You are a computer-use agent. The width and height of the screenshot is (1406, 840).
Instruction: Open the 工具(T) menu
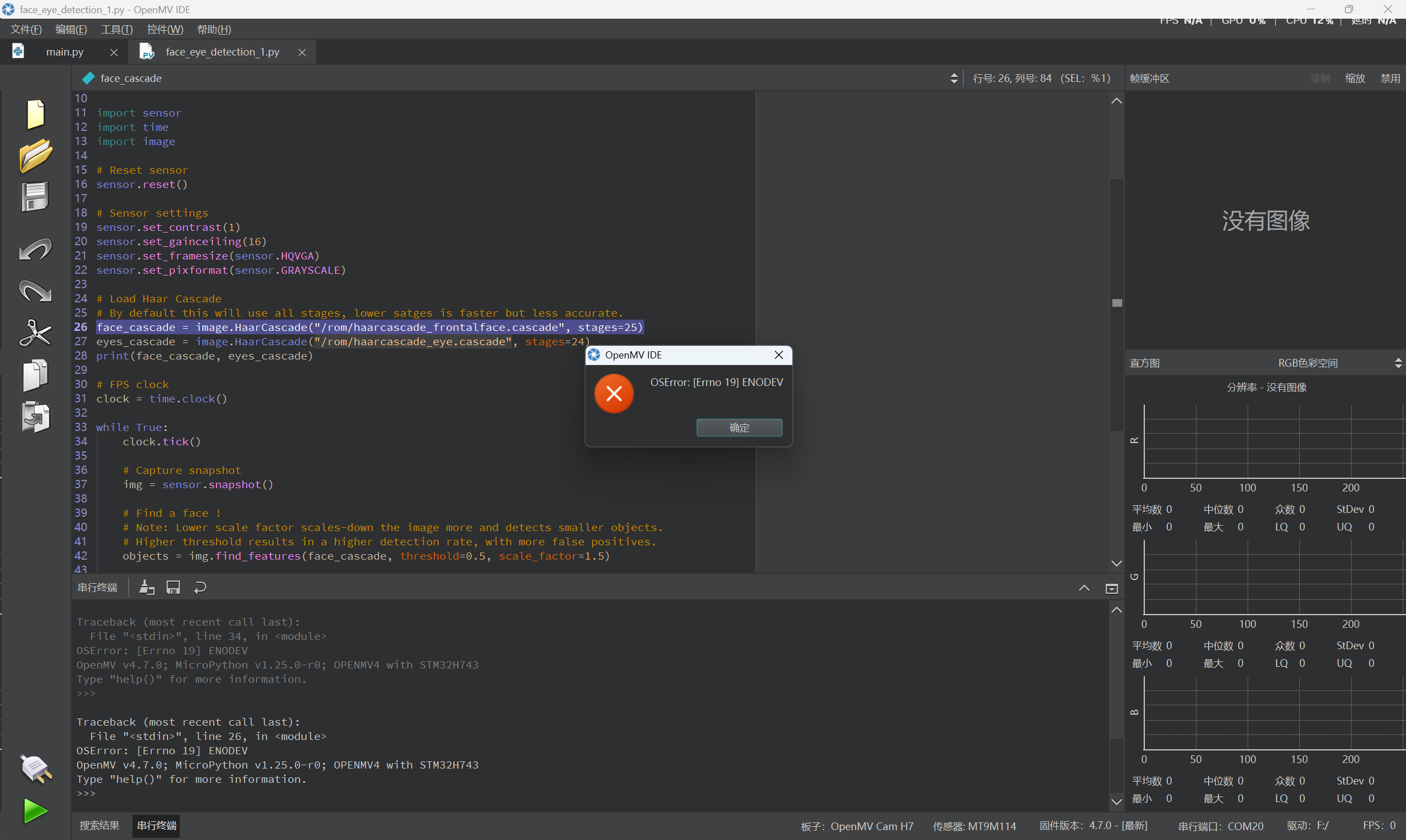pos(117,30)
